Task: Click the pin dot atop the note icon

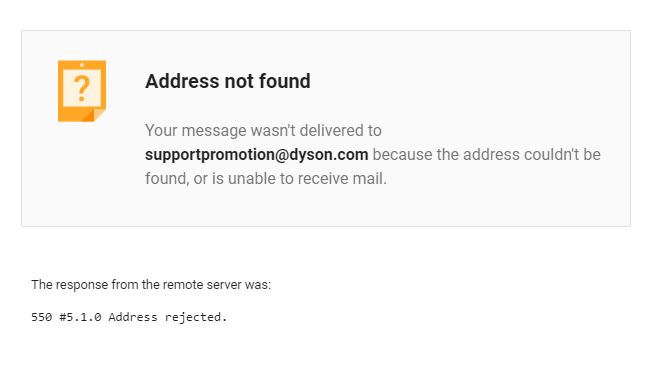Action: tap(82, 65)
